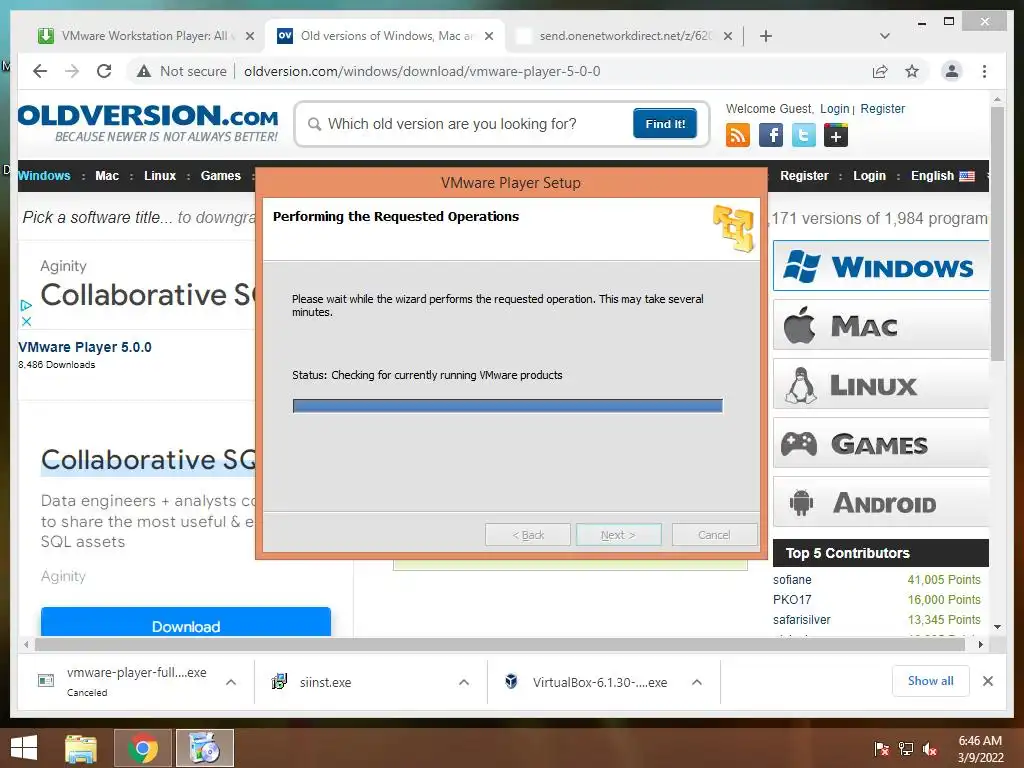Click the page's horizontal scrollbar
This screenshot has height=768, width=1024.
(x=500, y=645)
